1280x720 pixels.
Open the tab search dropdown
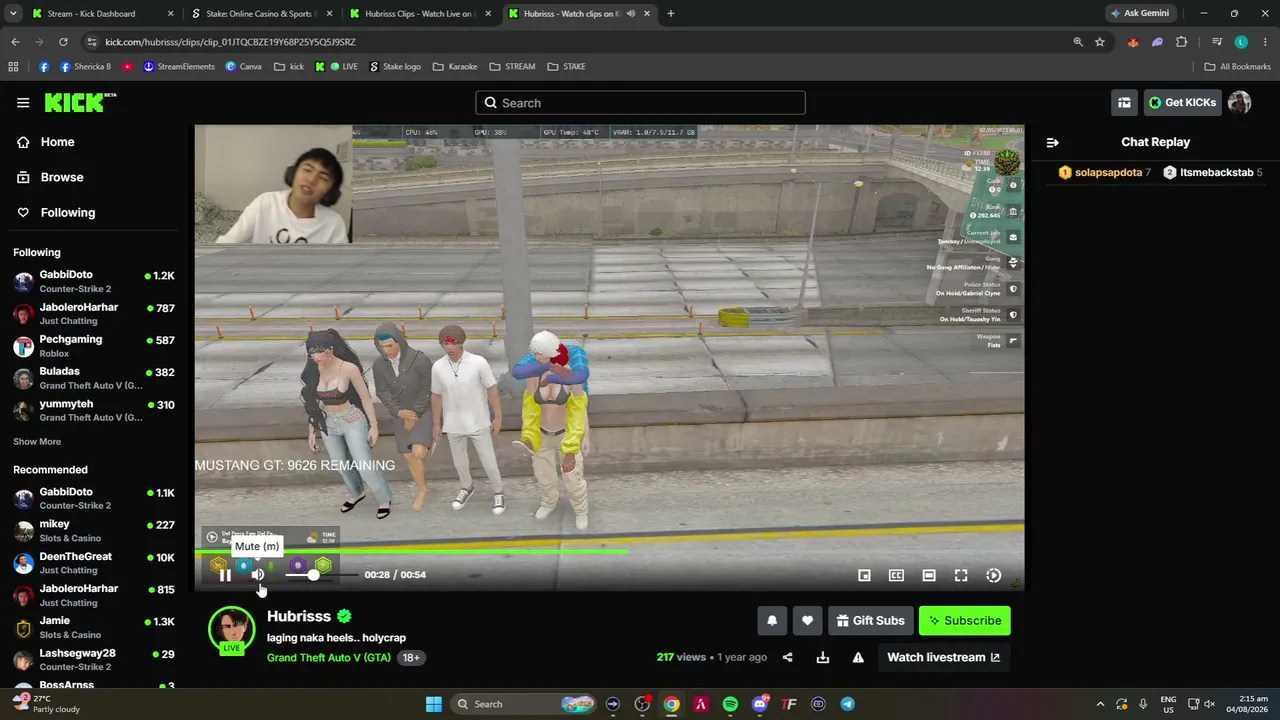tap(13, 14)
